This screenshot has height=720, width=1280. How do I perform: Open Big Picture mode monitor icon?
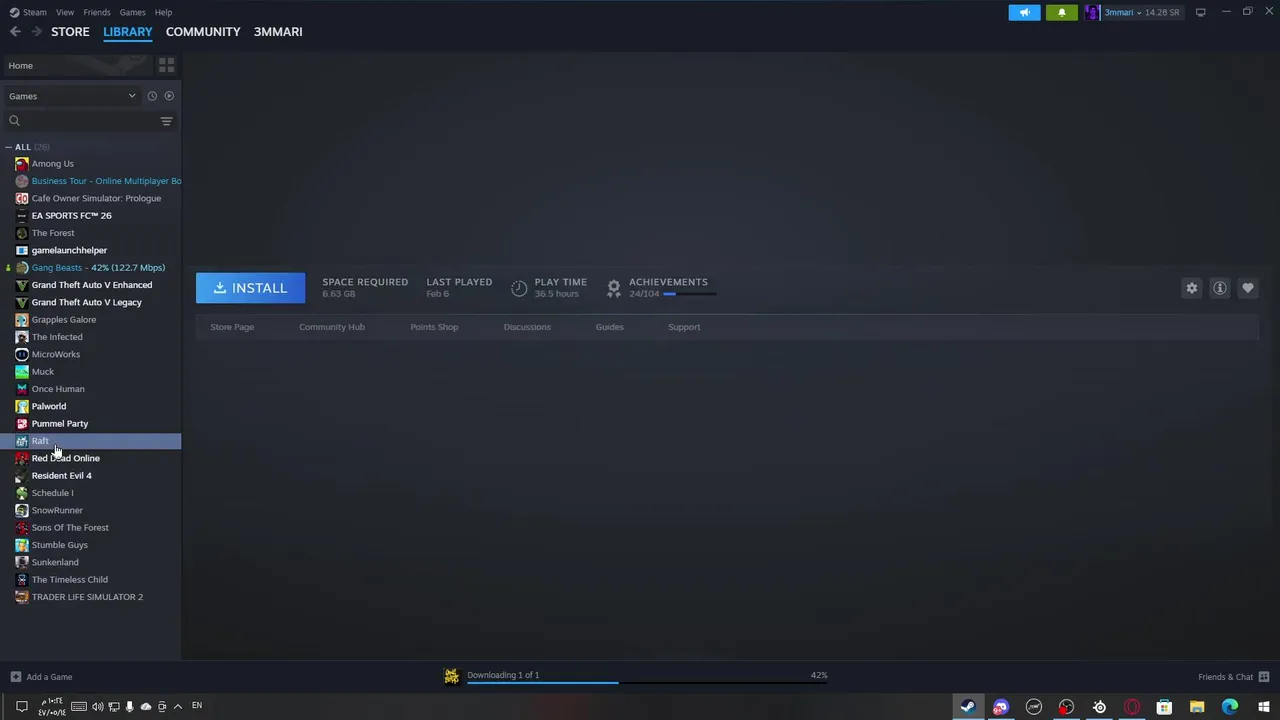[x=1200, y=12]
